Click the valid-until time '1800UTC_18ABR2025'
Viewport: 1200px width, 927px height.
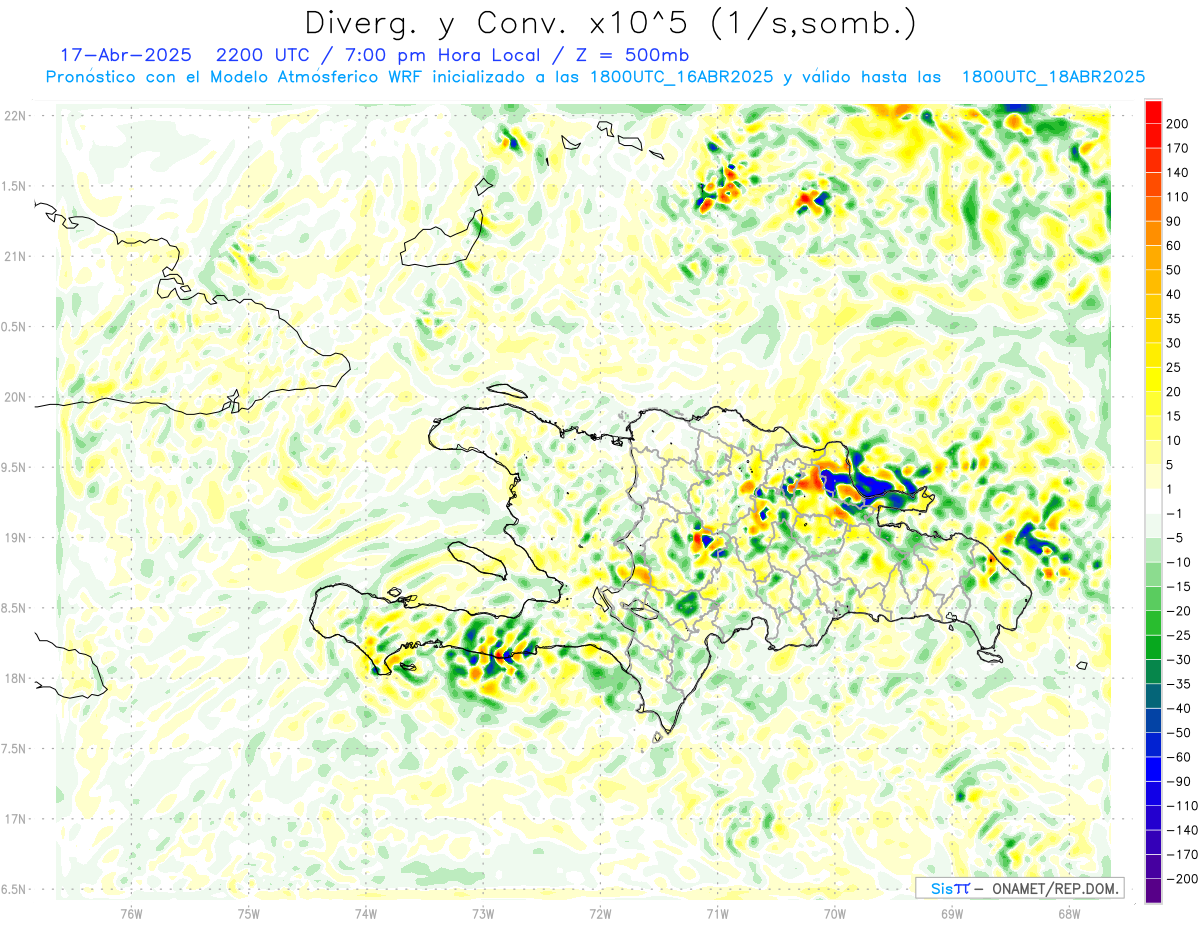[x=1053, y=77]
